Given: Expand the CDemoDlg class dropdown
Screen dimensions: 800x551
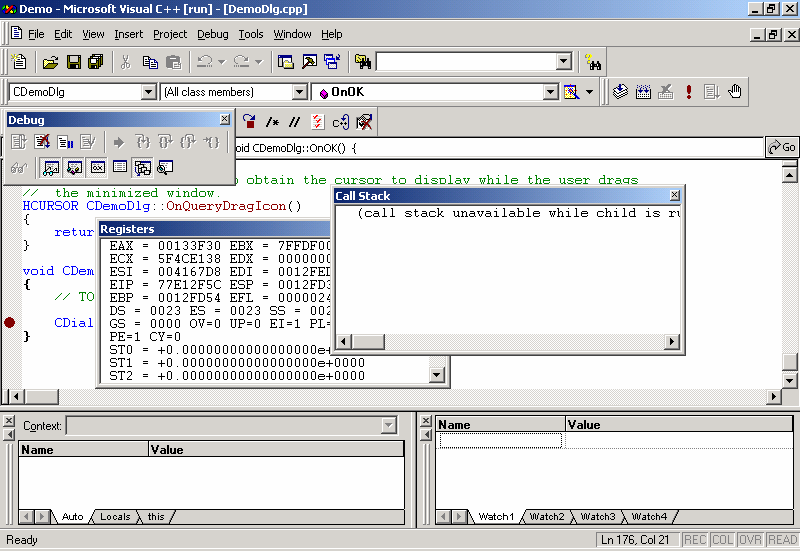Looking at the screenshot, I should (148, 92).
